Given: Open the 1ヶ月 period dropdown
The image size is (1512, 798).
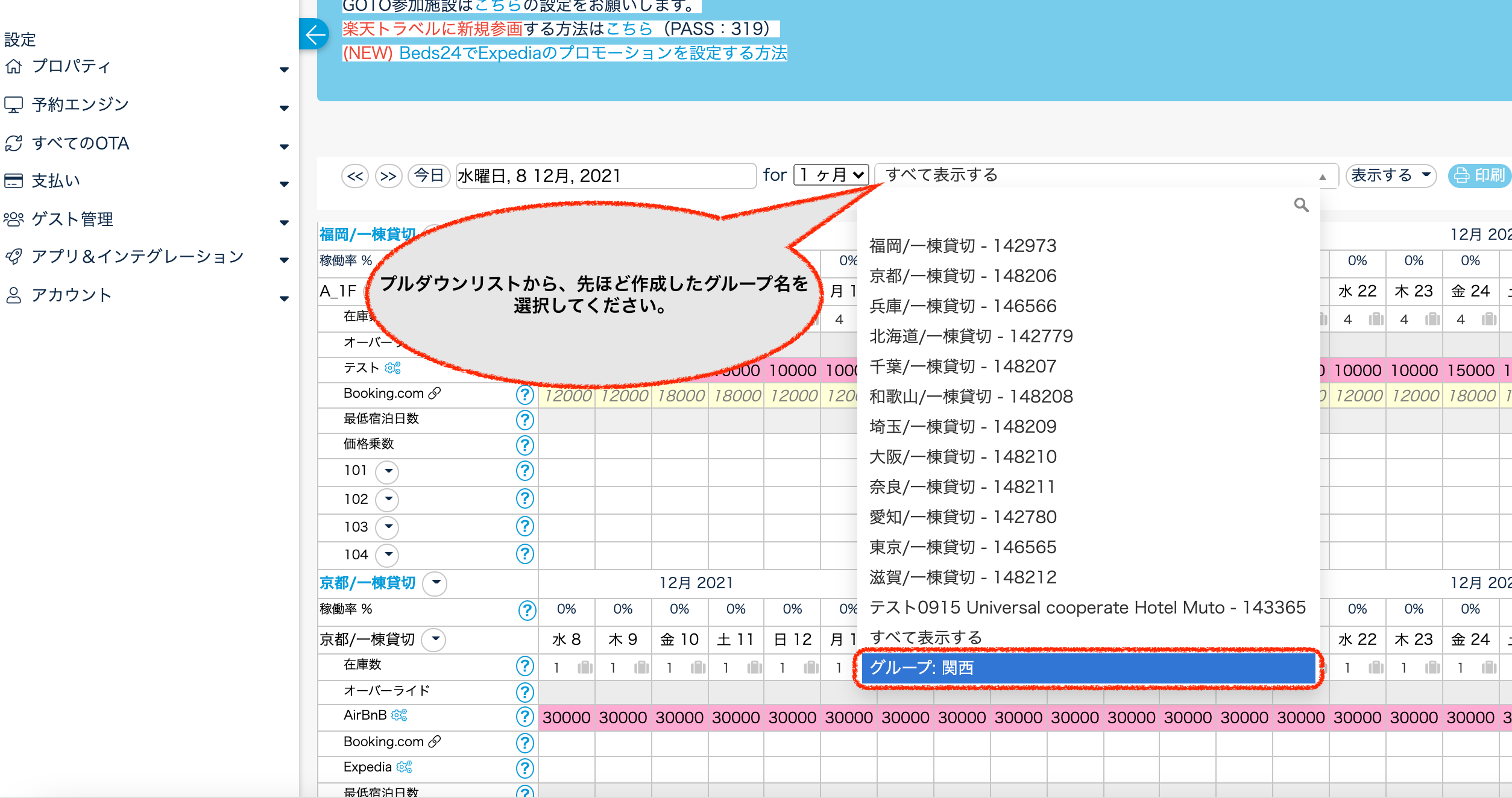Looking at the screenshot, I should (831, 175).
